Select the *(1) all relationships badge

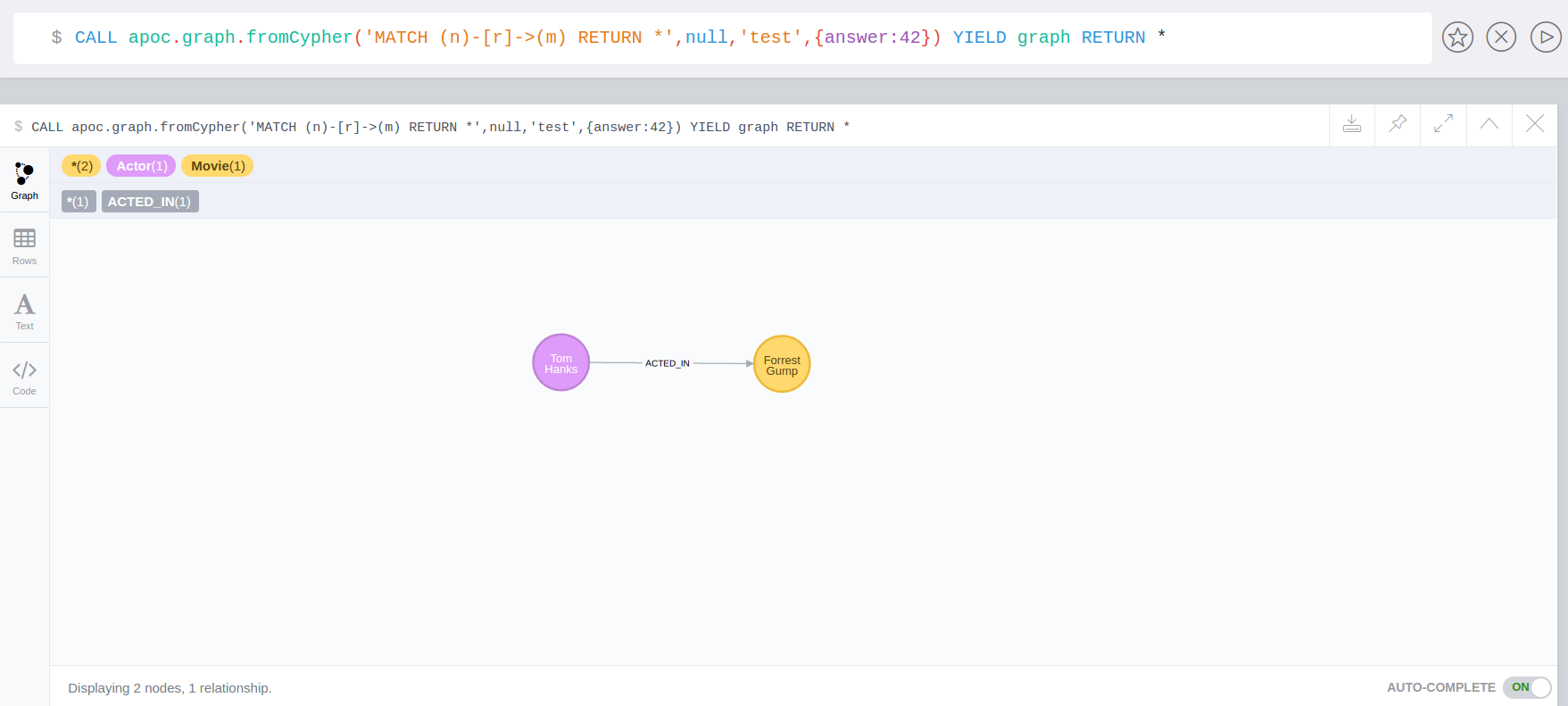click(79, 202)
